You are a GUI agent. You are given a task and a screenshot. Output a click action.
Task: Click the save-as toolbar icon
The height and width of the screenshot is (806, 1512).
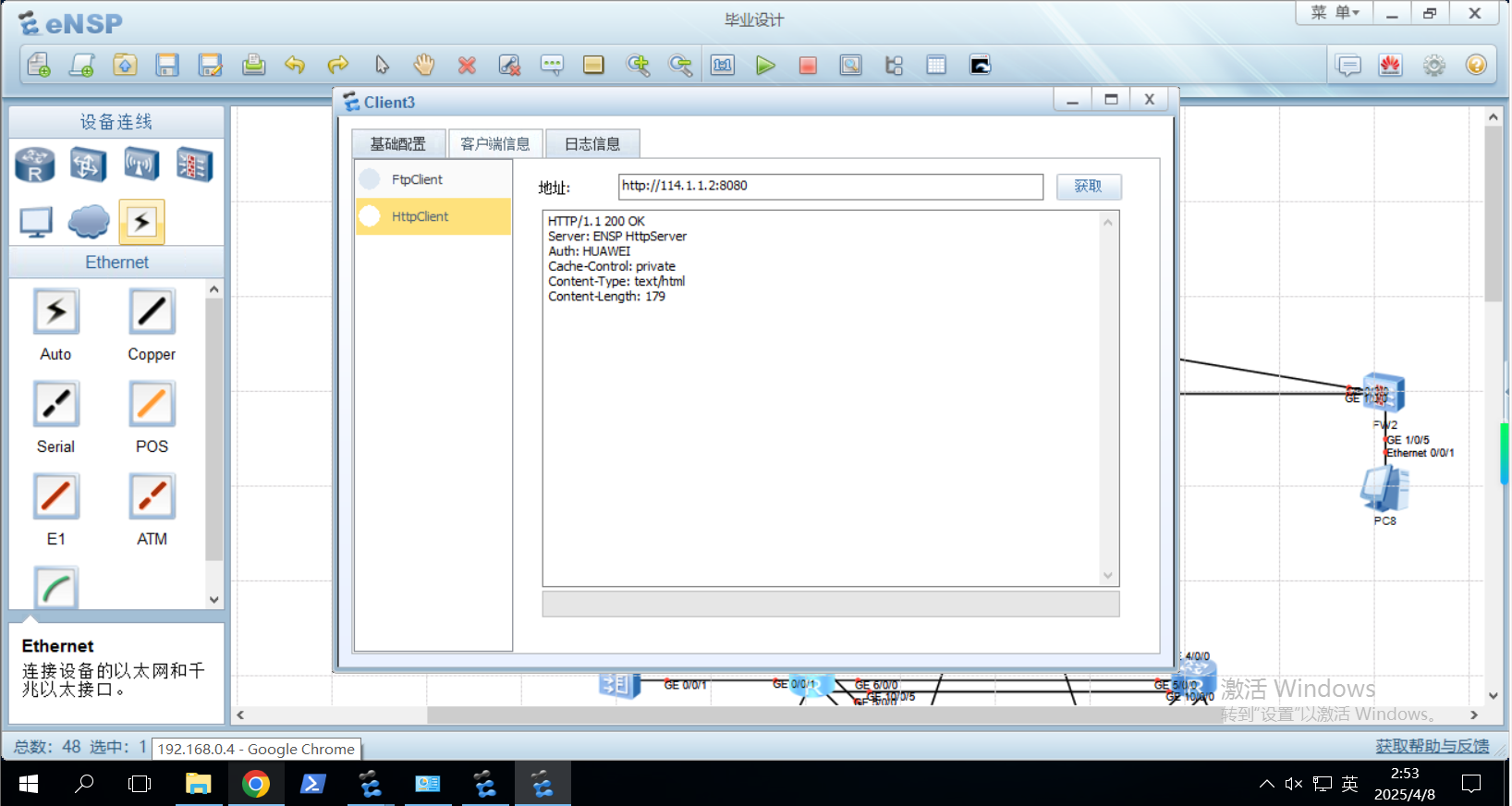[211, 65]
